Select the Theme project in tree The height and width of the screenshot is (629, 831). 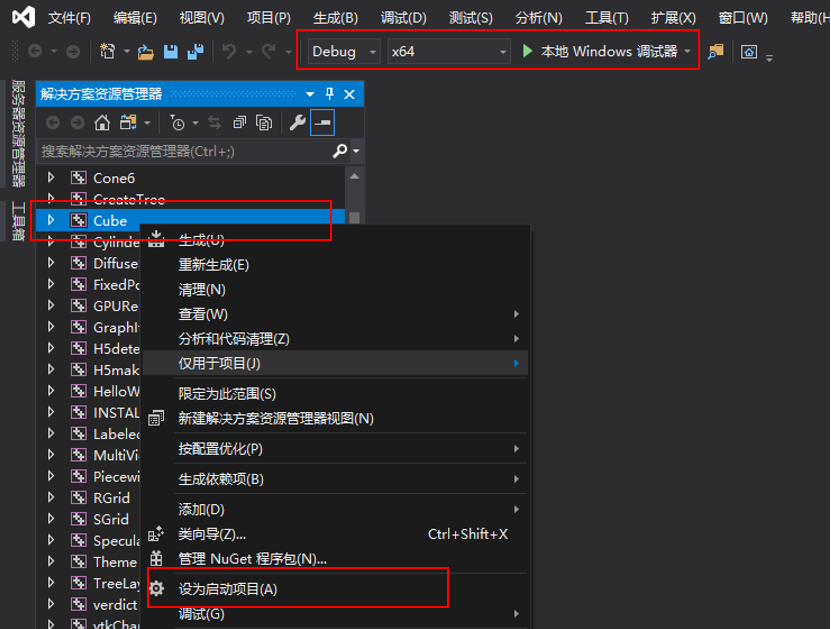coord(115,562)
